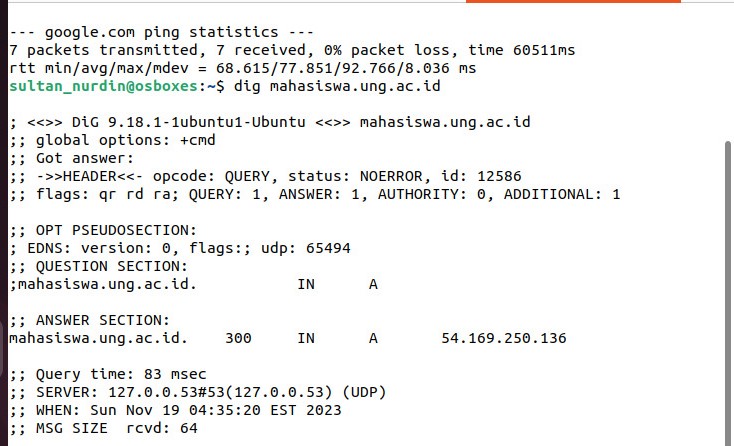
Task: Click the 0% packet loss text
Action: tap(384, 50)
